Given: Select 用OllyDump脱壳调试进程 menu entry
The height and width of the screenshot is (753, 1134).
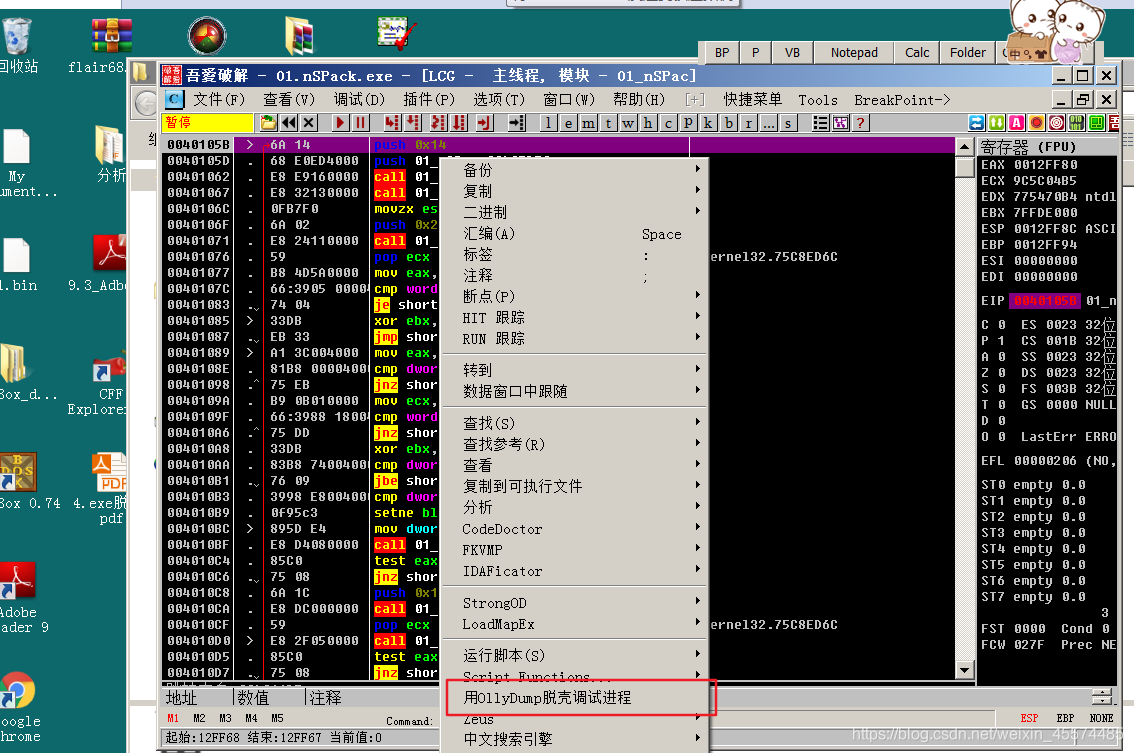Looking at the screenshot, I should (574, 697).
